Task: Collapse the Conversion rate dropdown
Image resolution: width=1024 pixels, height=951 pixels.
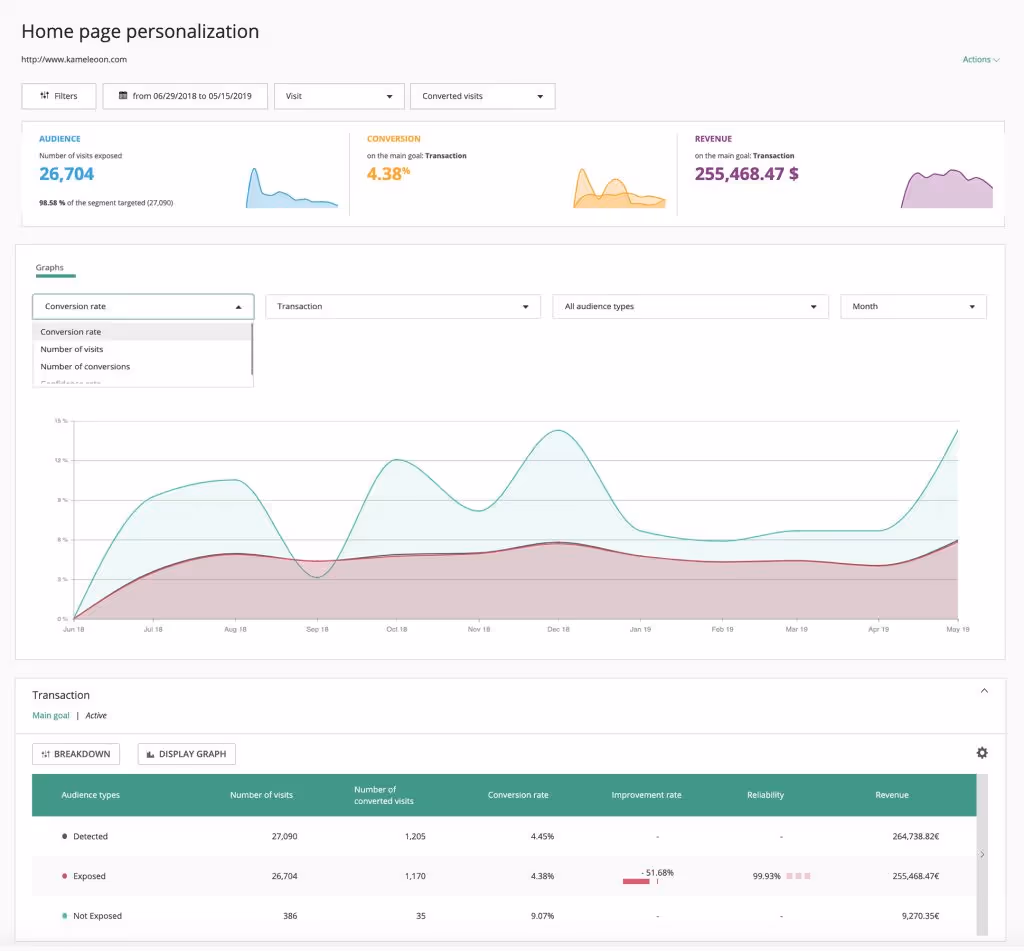Action: (x=143, y=306)
